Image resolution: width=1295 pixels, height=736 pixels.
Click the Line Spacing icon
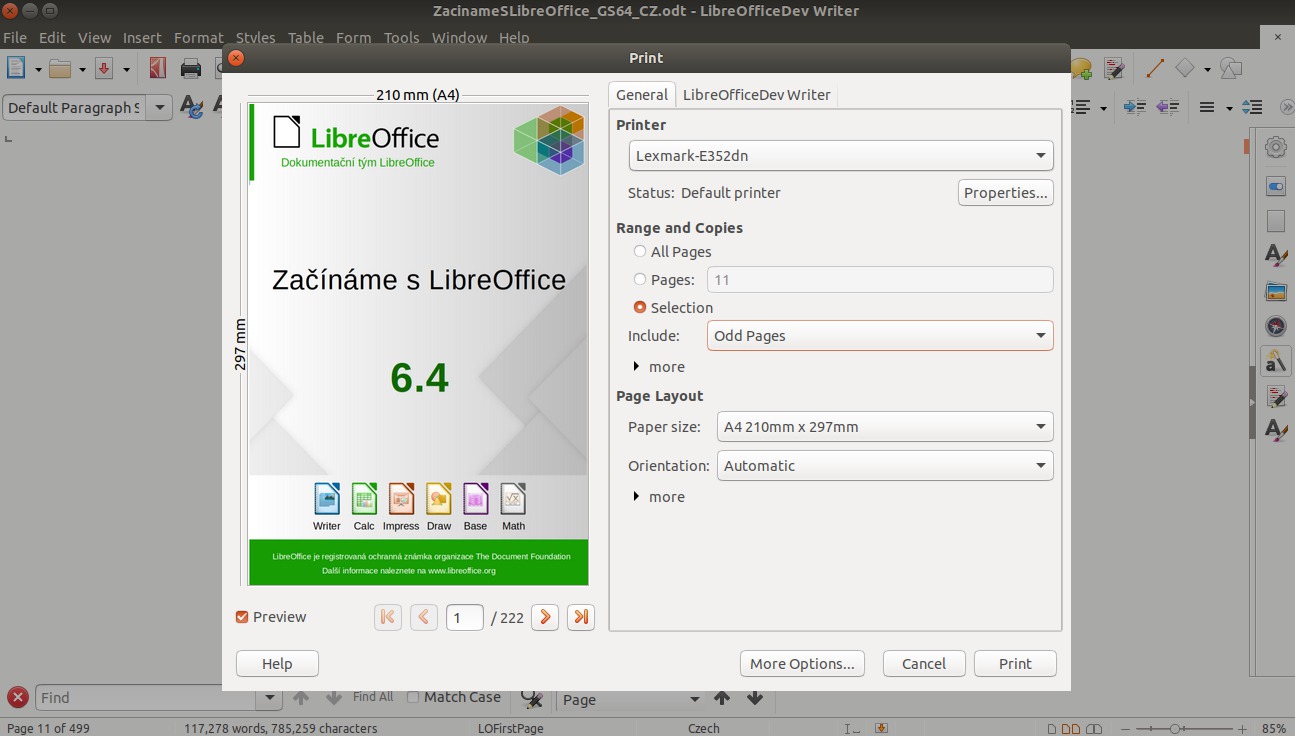point(1207,107)
